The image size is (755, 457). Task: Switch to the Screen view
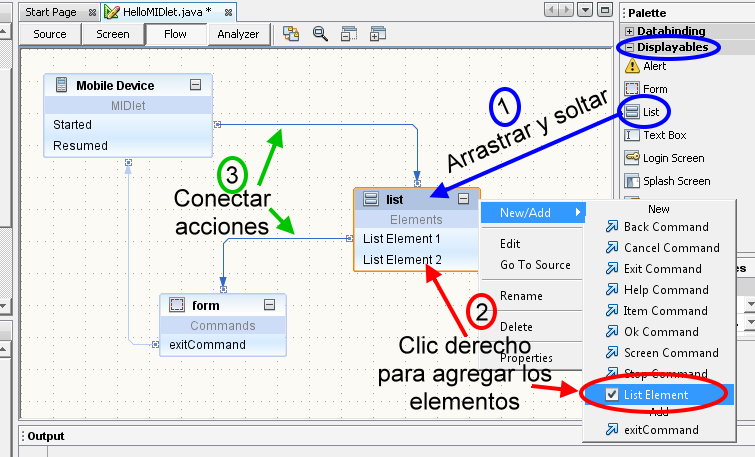coord(113,34)
